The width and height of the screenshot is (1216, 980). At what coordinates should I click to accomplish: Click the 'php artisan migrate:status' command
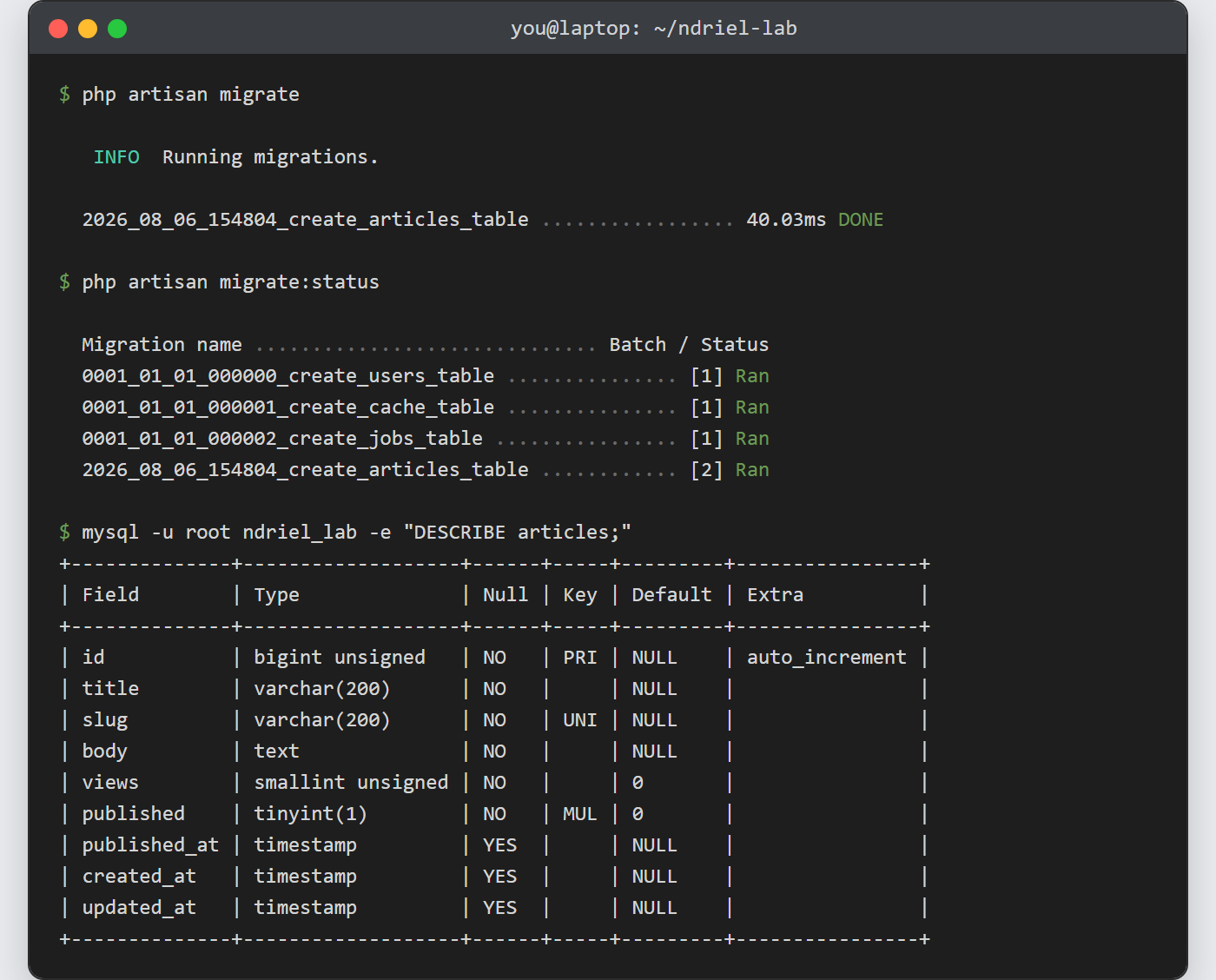coord(230,282)
